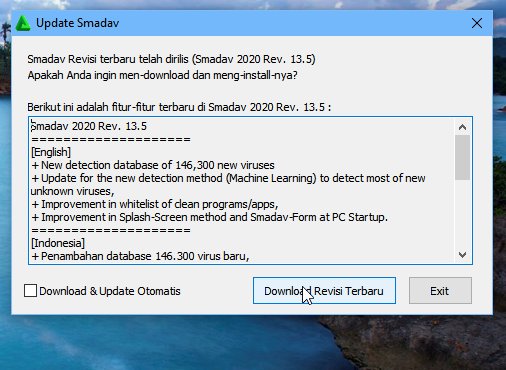Enable Download & Update Otomatis checkbox
506x370 pixels.
[x=30, y=291]
